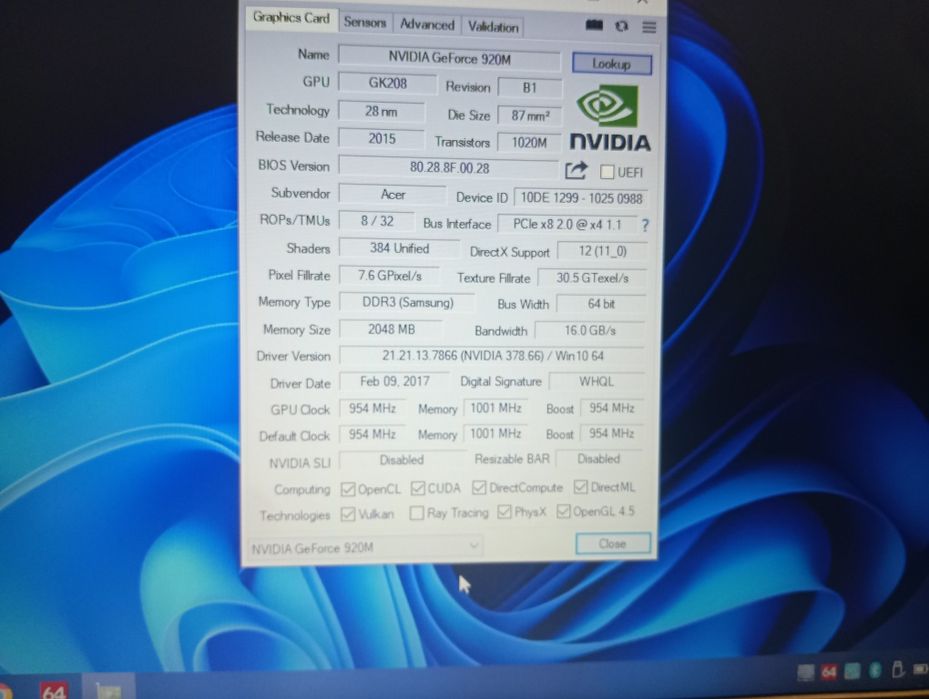Click the Transistors value 1020M
The height and width of the screenshot is (699, 929).
pos(529,142)
